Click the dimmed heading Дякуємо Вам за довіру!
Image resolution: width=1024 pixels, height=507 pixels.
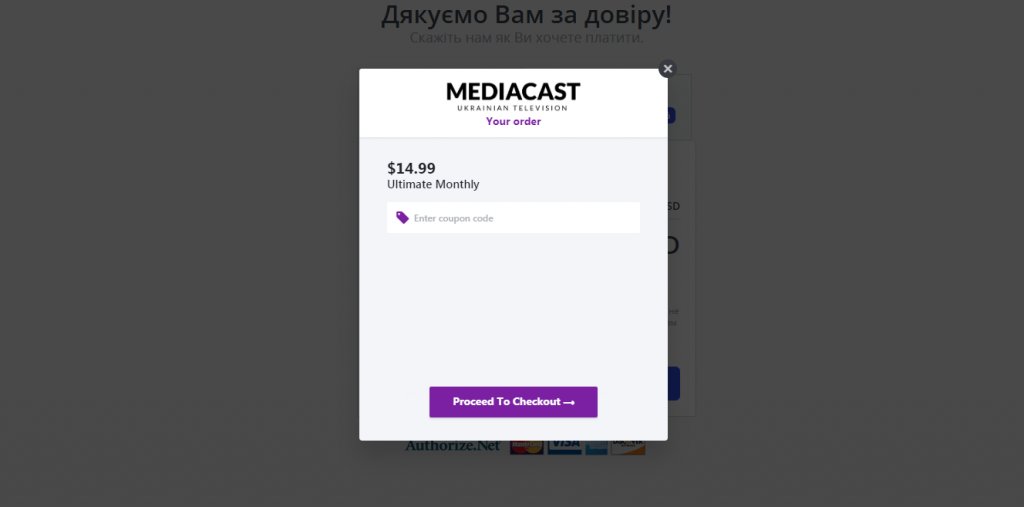526,14
